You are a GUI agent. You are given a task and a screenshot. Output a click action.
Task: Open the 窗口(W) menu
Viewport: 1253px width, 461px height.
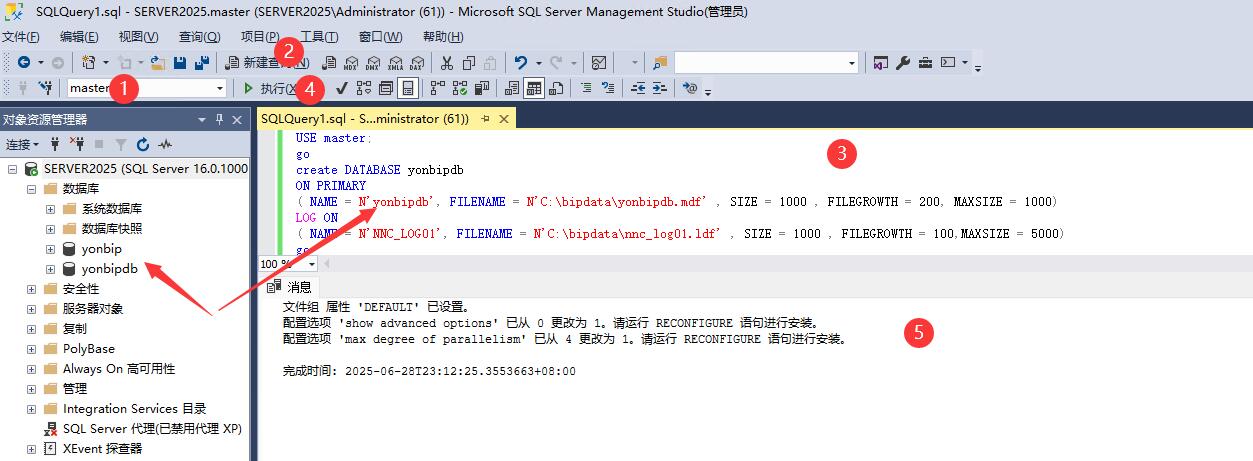click(380, 37)
